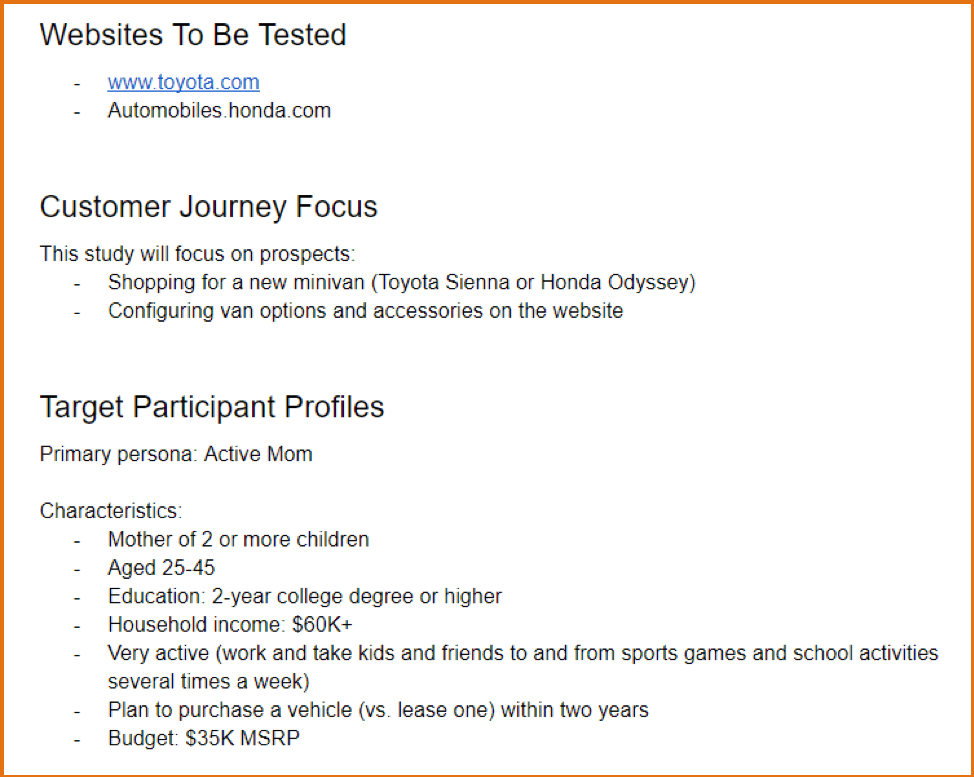The height and width of the screenshot is (777, 974).
Task: Click the 'Primary persona: Active Mom' line
Action: [x=176, y=454]
